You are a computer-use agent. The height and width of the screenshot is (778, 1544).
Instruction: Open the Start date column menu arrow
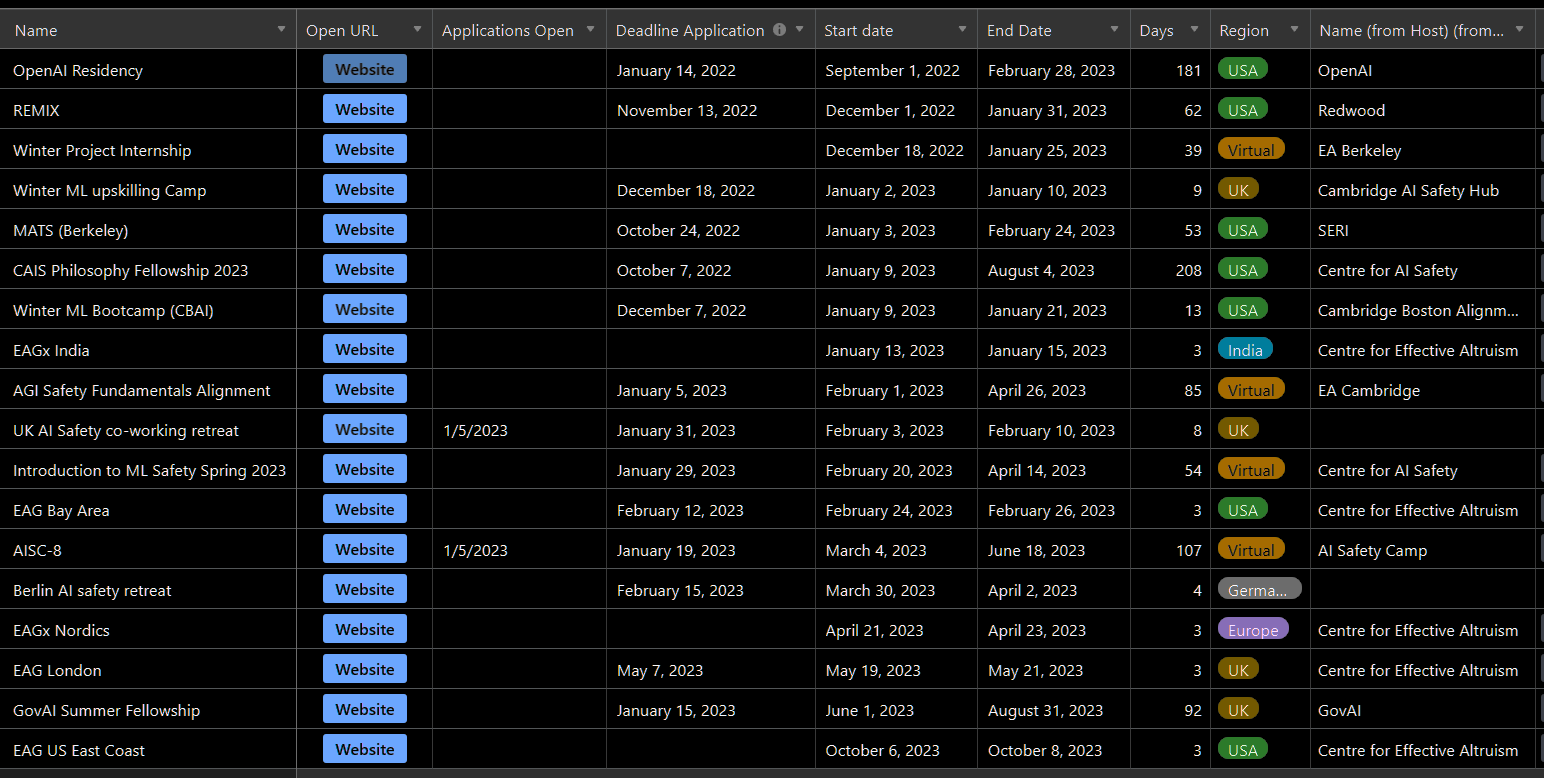pyautogui.click(x=962, y=30)
